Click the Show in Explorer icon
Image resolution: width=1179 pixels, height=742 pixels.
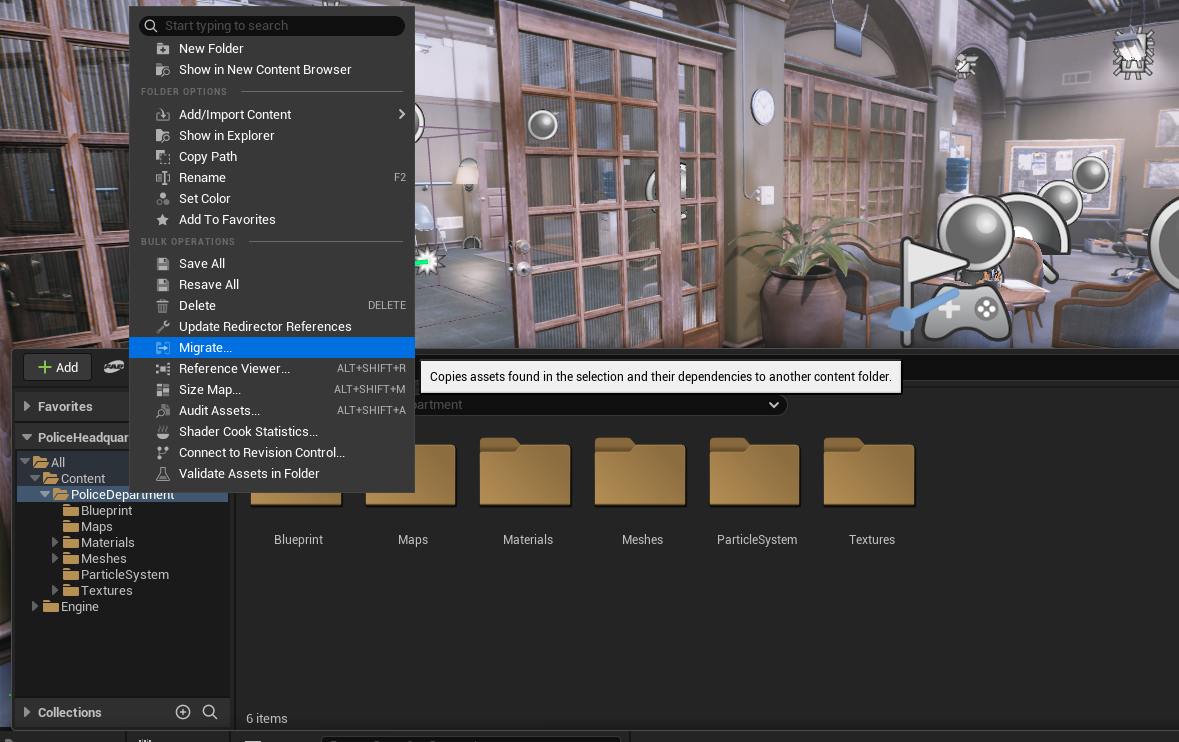point(162,136)
